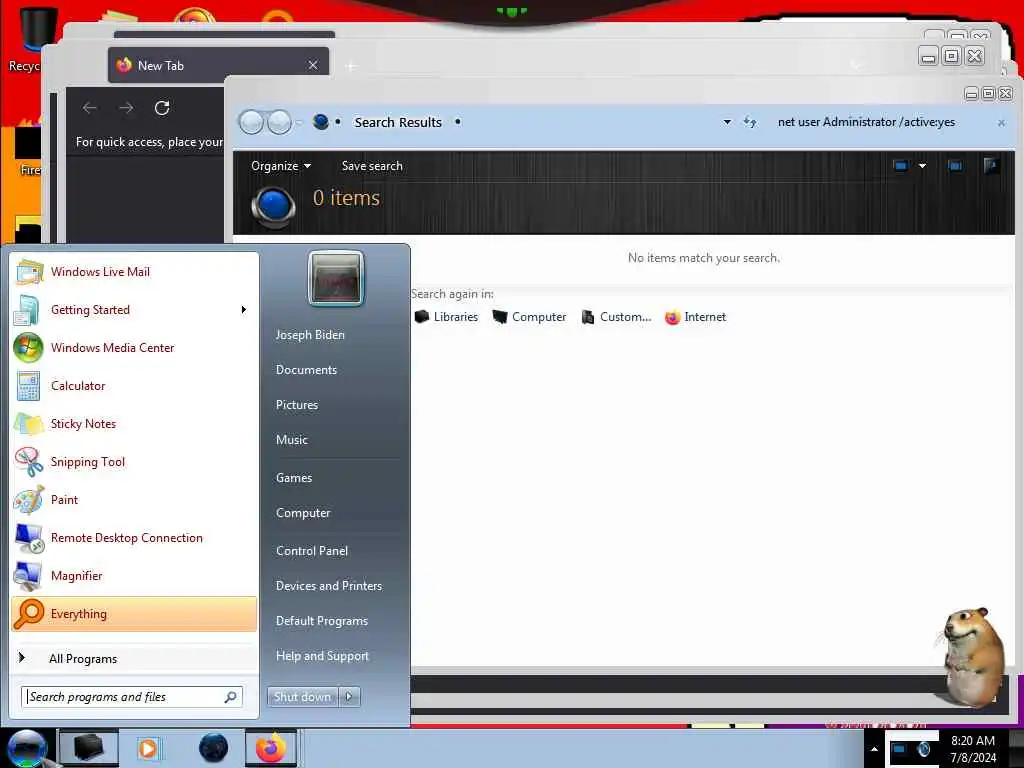Open Default Programs
This screenshot has height=768, width=1024.
tap(322, 621)
